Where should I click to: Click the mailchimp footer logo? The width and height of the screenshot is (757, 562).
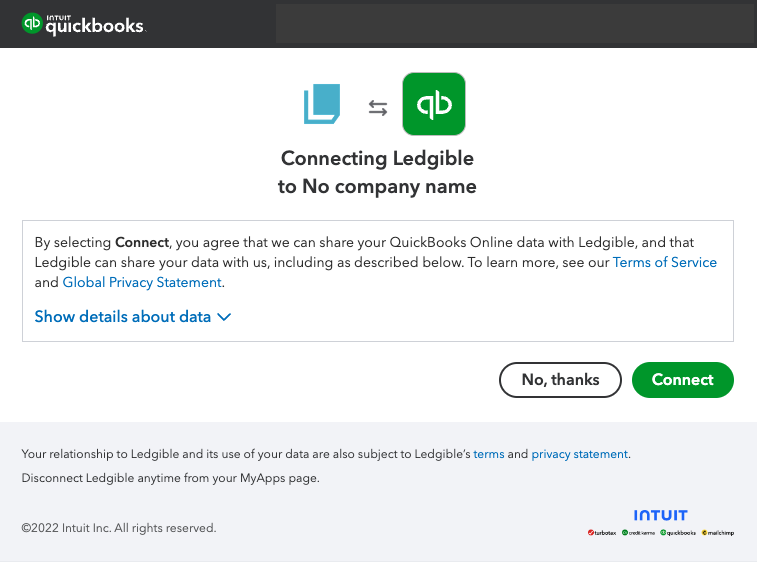tap(718, 533)
